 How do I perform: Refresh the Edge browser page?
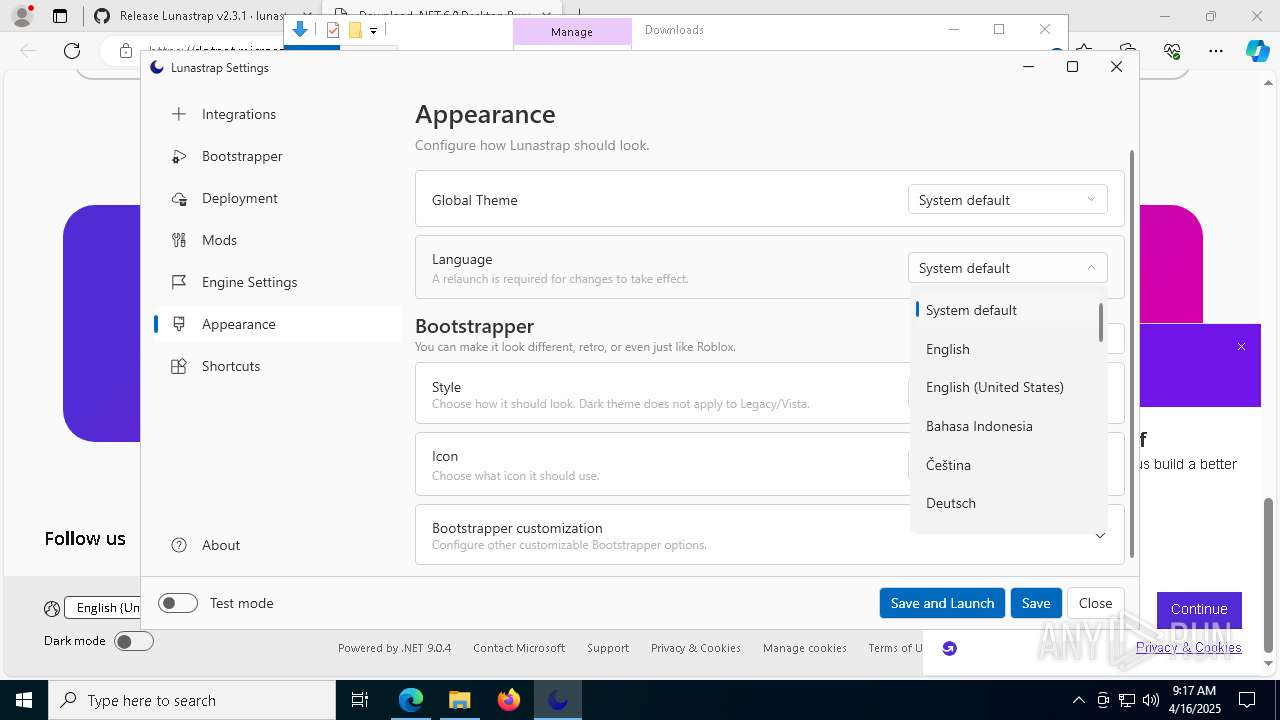[72, 50]
